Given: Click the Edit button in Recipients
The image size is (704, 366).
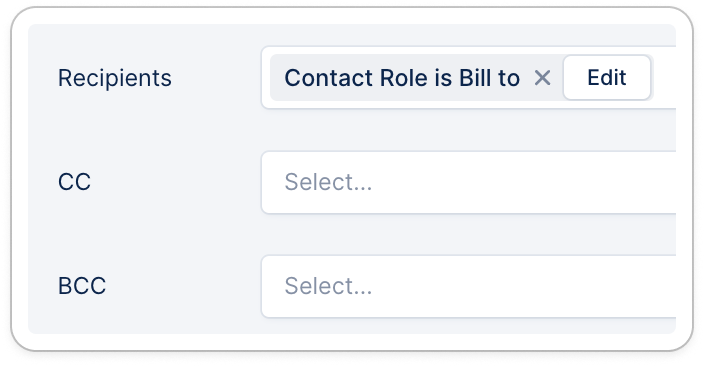Looking at the screenshot, I should pos(607,78).
